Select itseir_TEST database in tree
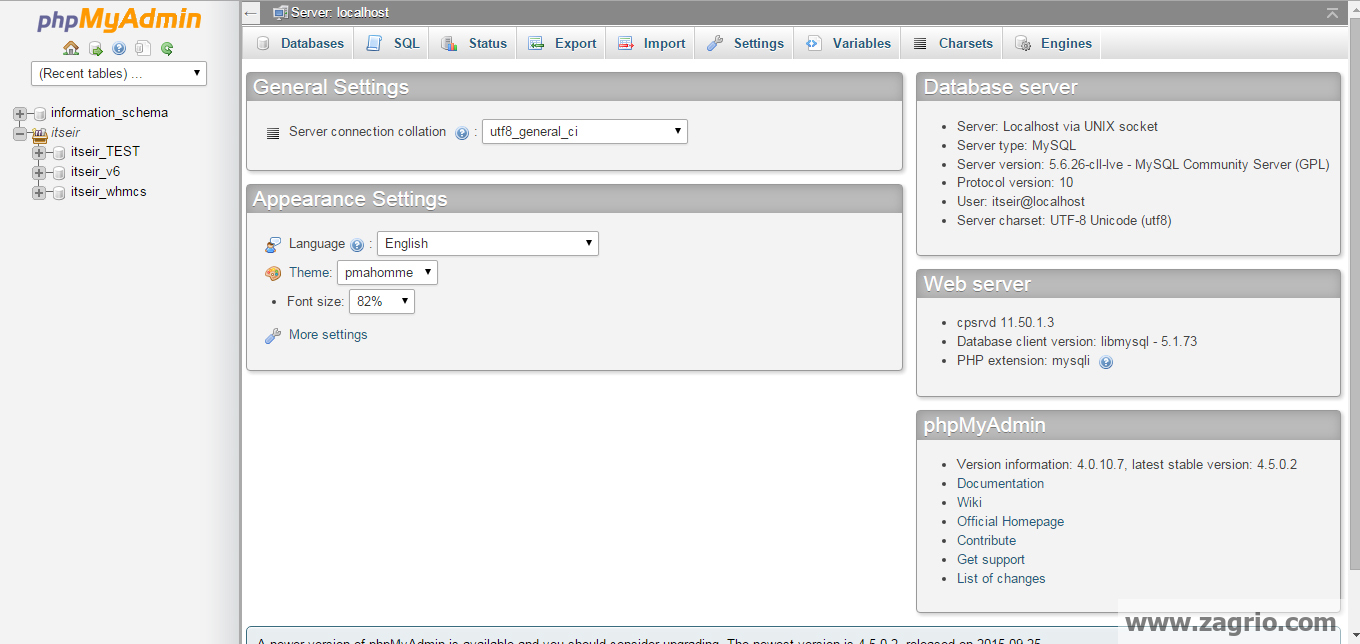 (x=105, y=152)
